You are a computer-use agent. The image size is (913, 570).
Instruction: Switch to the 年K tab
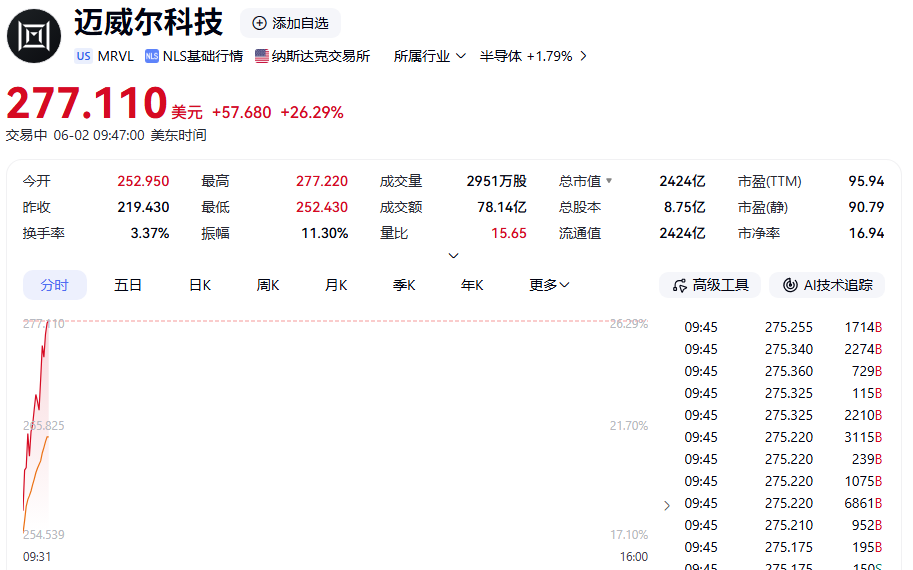click(472, 285)
